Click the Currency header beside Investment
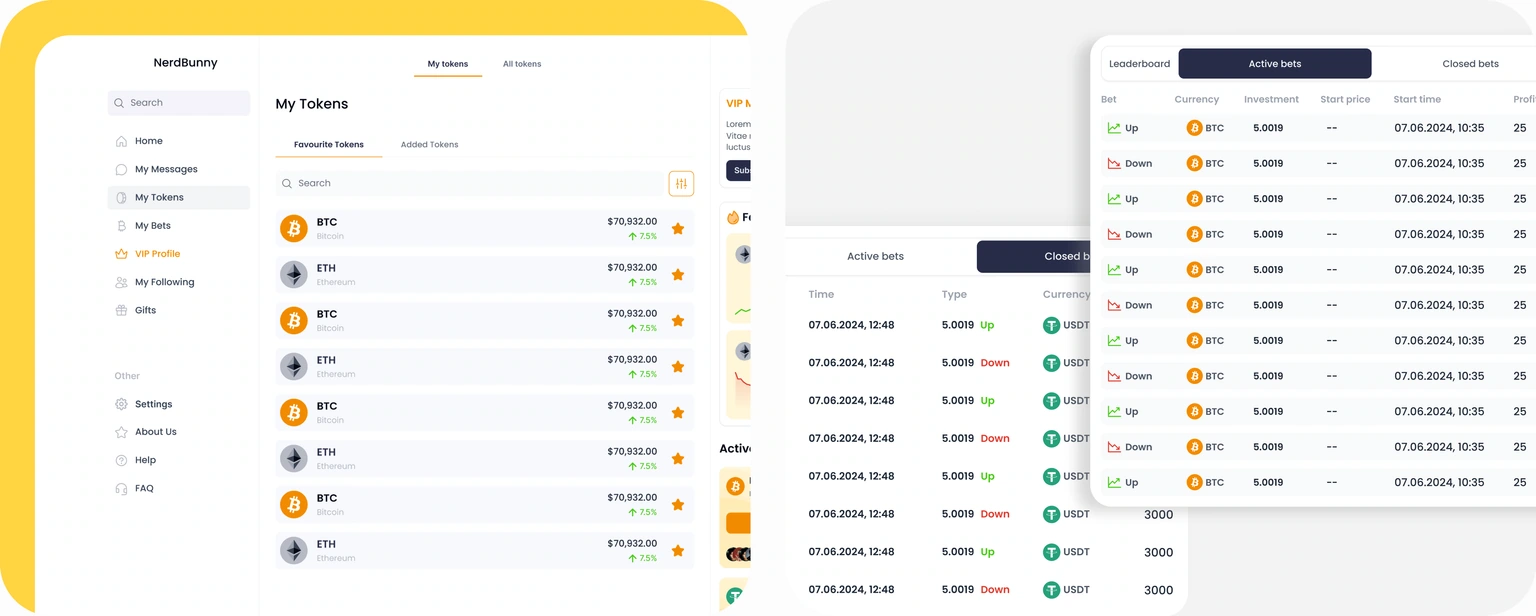Image resolution: width=1536 pixels, height=616 pixels. tap(1197, 99)
